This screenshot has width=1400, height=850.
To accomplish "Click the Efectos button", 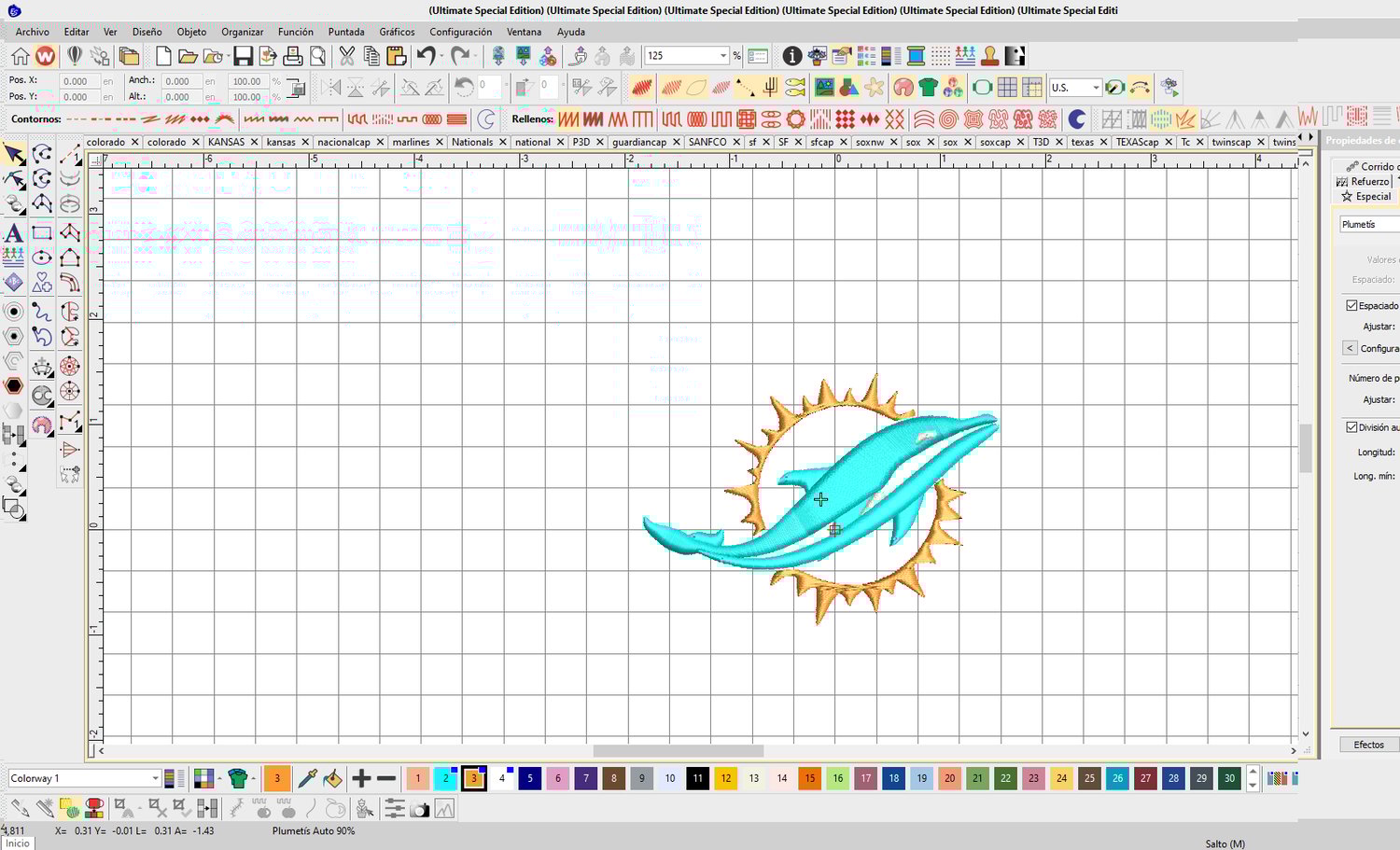I will tap(1368, 745).
